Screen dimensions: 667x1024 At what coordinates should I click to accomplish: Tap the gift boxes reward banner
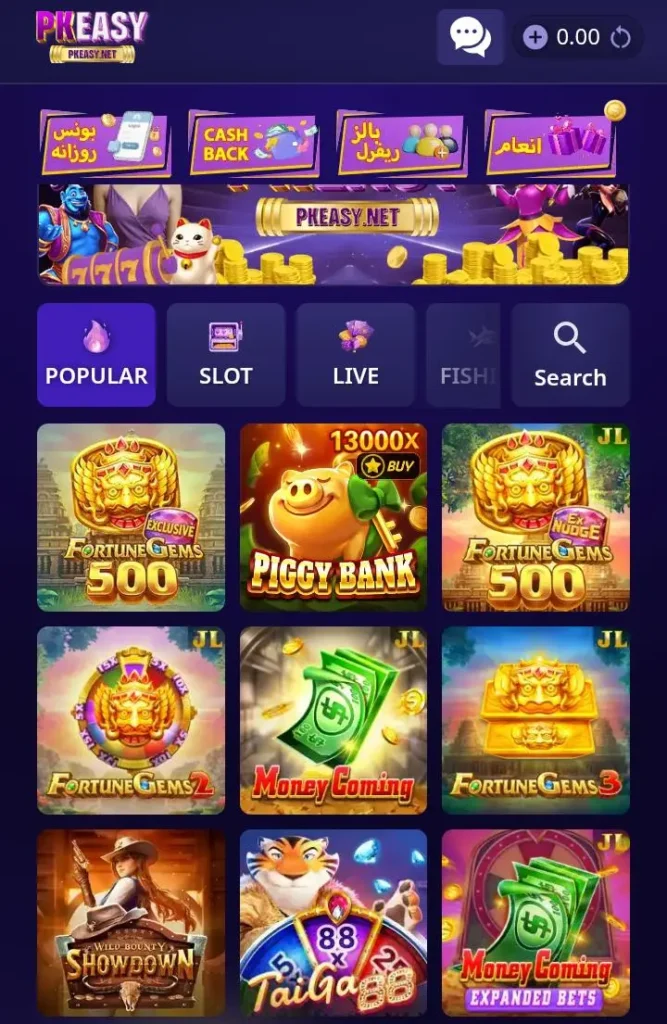click(551, 142)
